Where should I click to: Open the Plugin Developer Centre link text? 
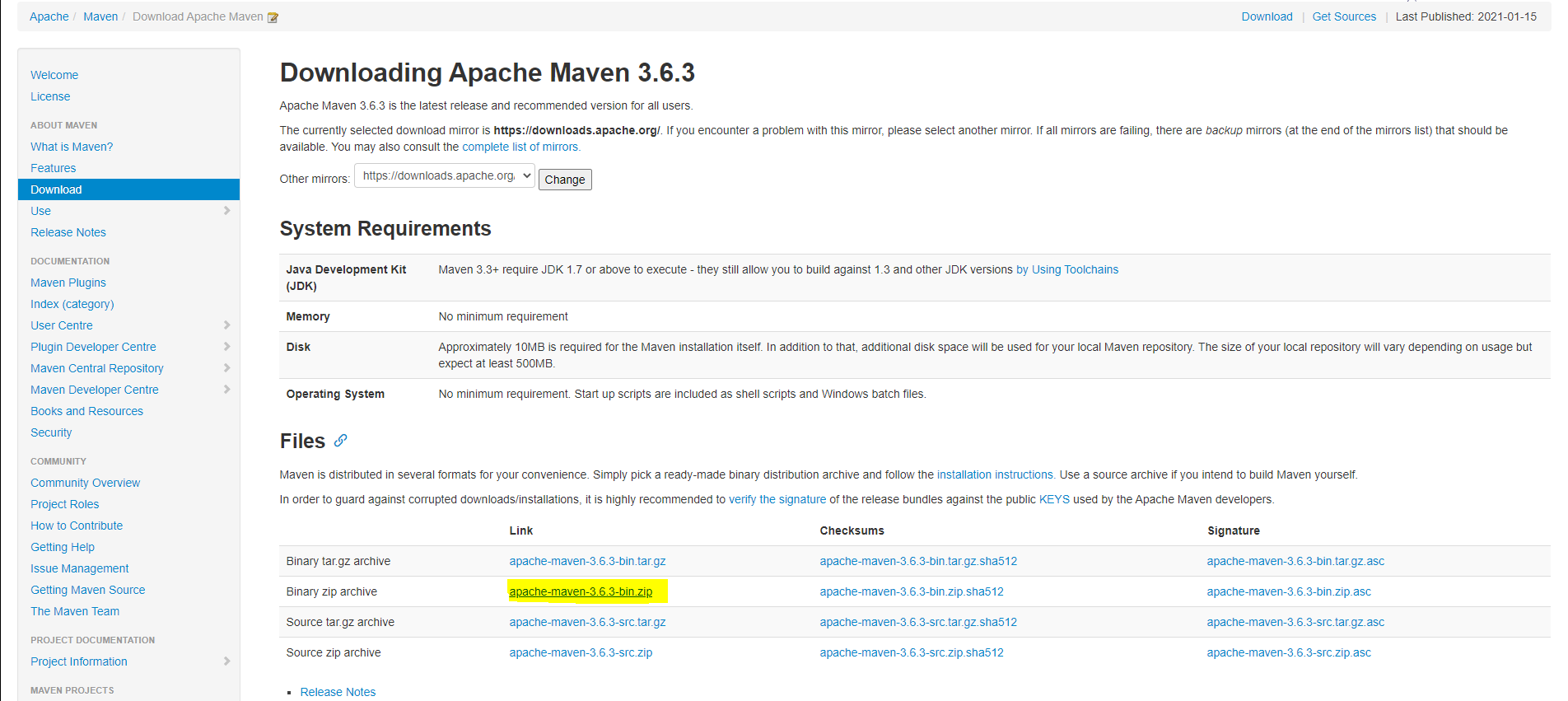[x=93, y=347]
